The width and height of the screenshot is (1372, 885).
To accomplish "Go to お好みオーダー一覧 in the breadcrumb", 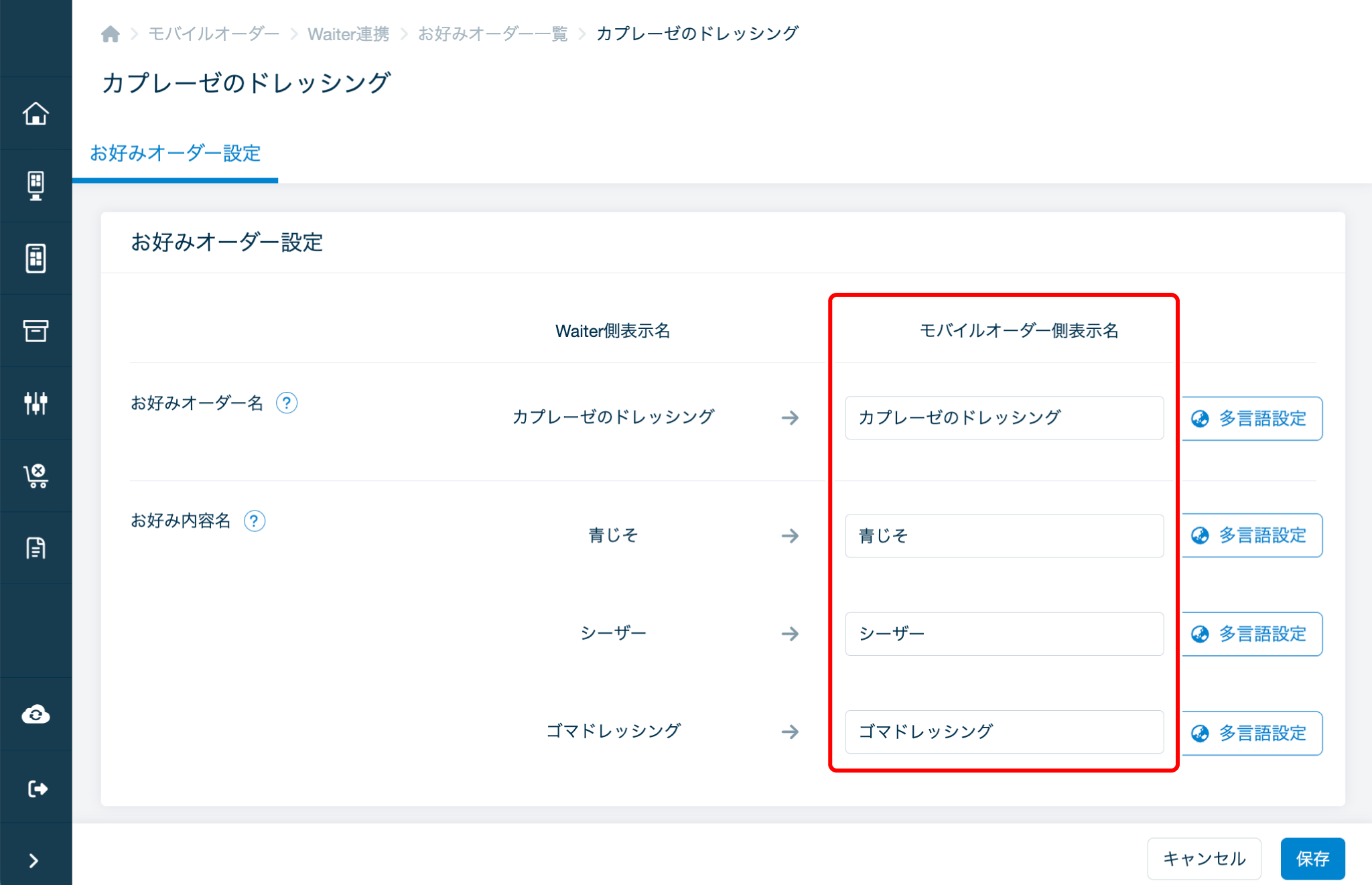I will pos(492,33).
